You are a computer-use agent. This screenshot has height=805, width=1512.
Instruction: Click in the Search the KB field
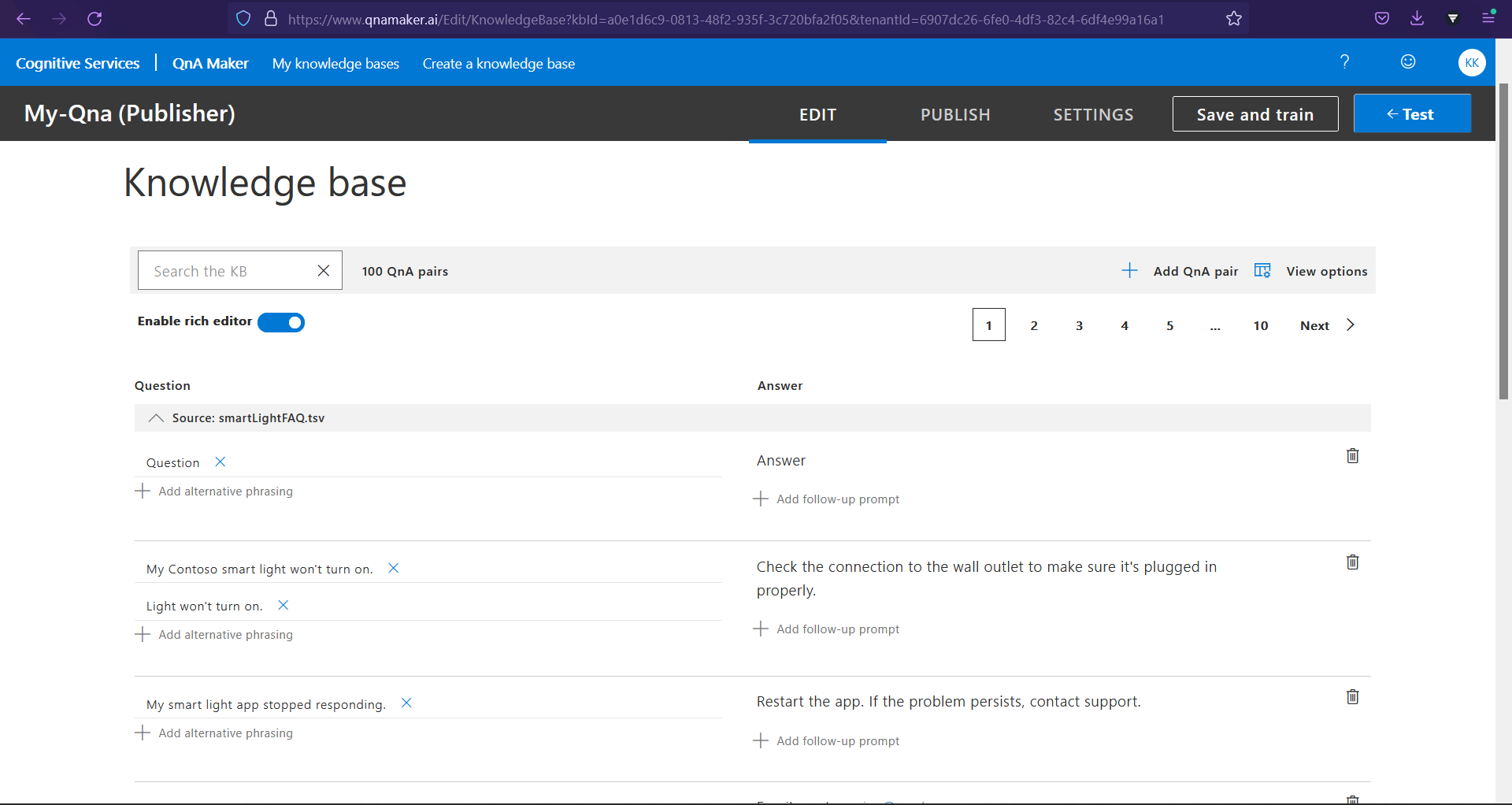click(228, 270)
